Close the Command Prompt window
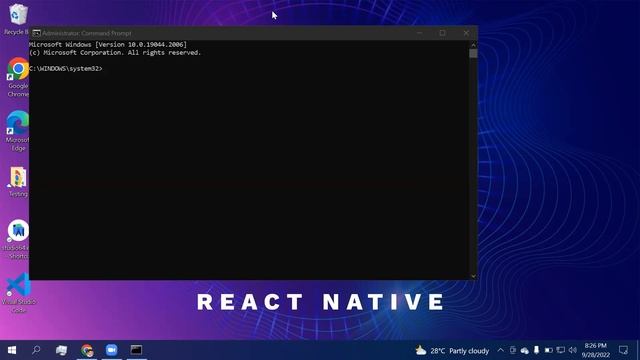Screen dimensions: 640x360 click(x=466, y=33)
